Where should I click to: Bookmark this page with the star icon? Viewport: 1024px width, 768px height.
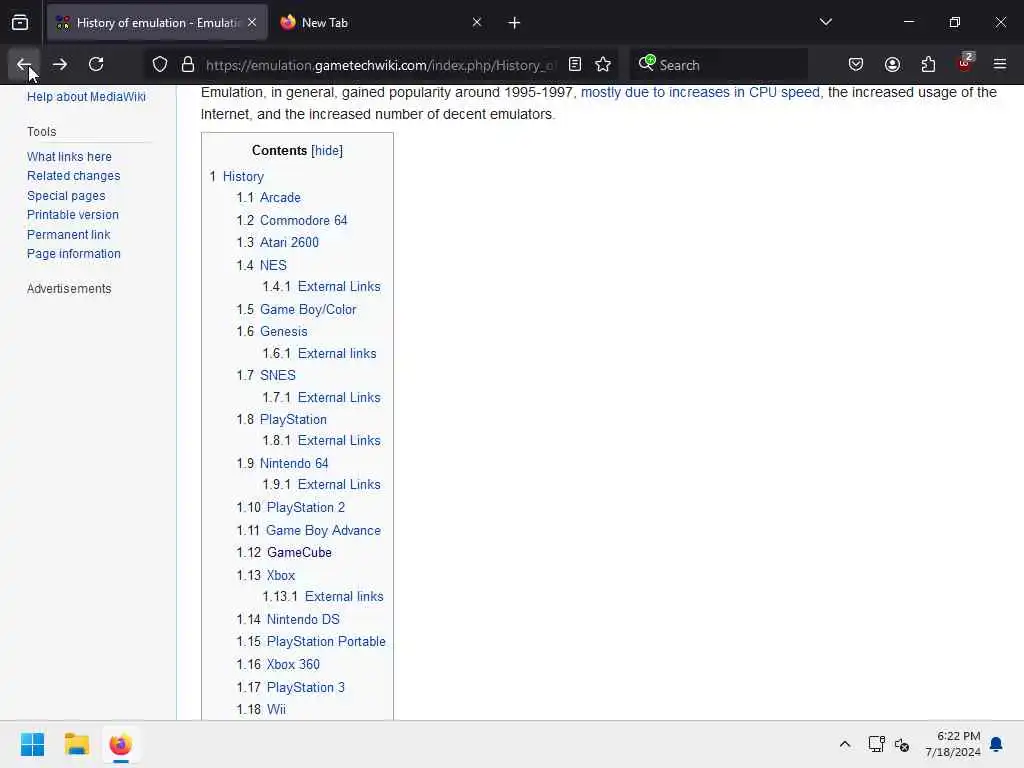(603, 65)
